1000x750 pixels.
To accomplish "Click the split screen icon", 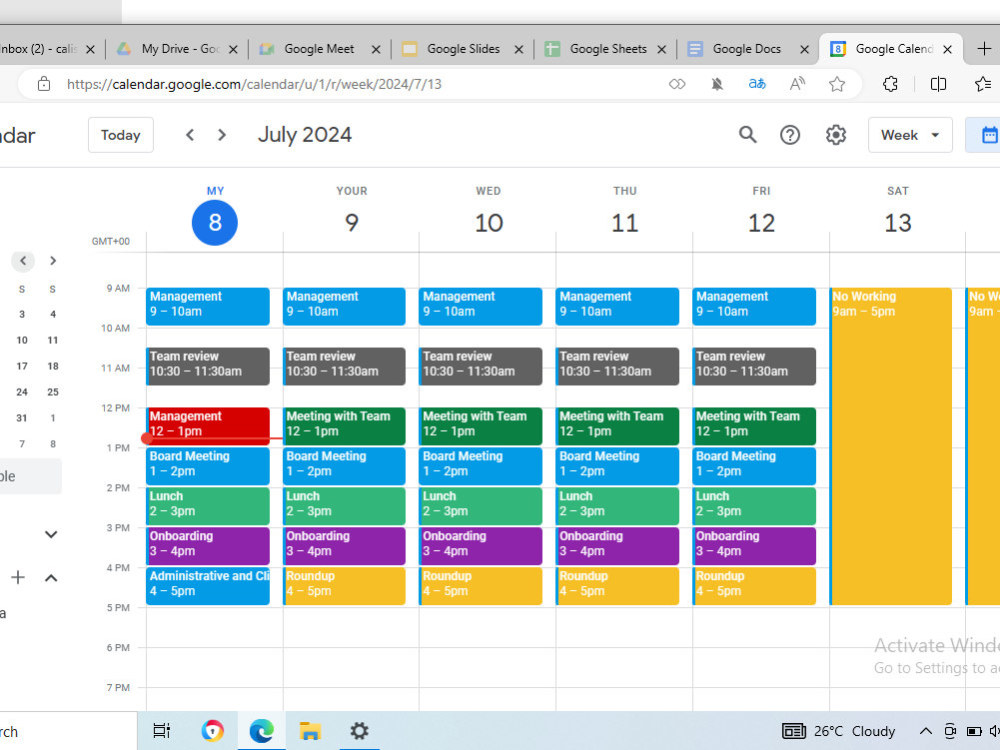I will coord(938,84).
